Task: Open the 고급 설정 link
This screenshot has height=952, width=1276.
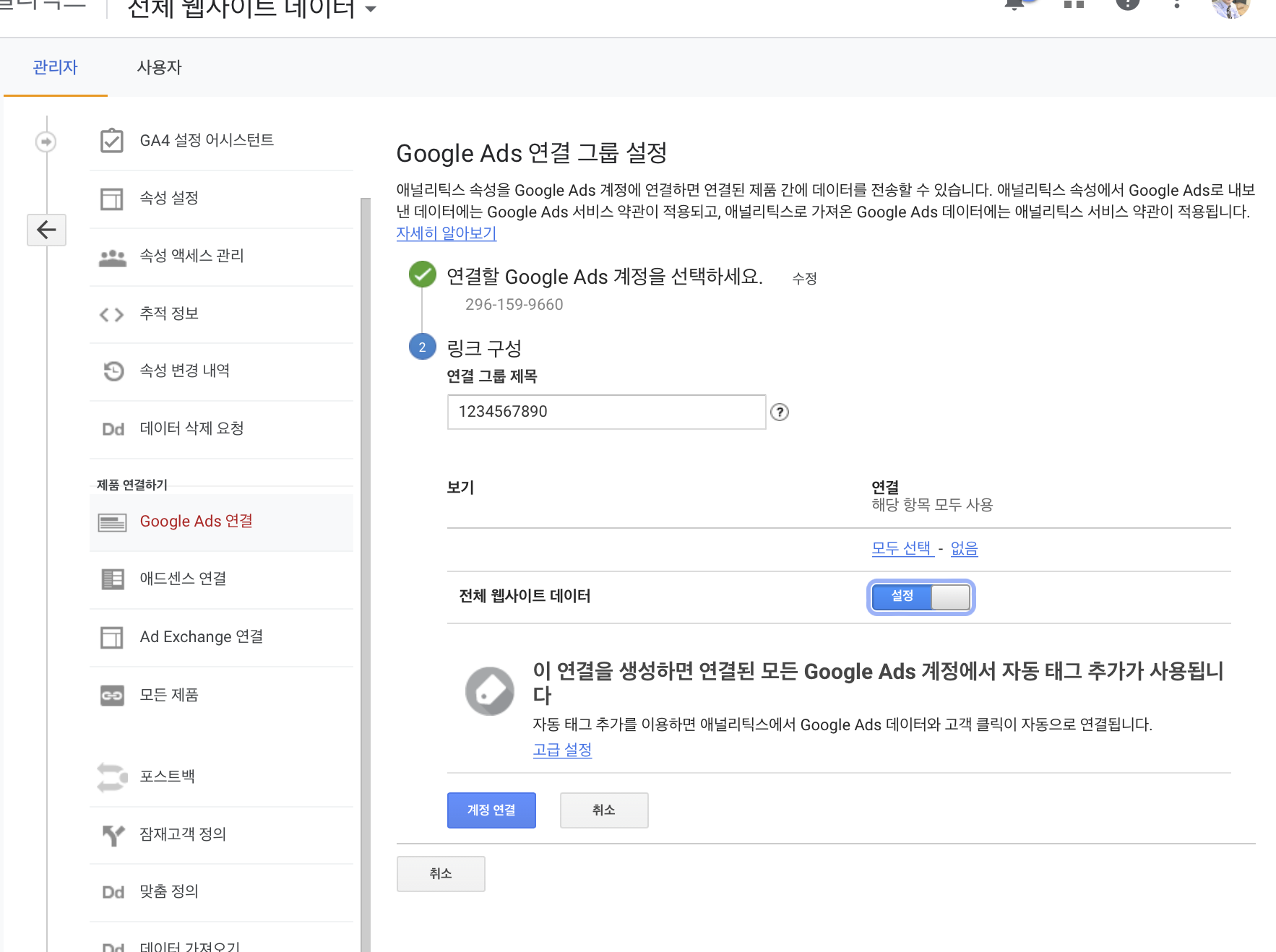Action: point(562,750)
